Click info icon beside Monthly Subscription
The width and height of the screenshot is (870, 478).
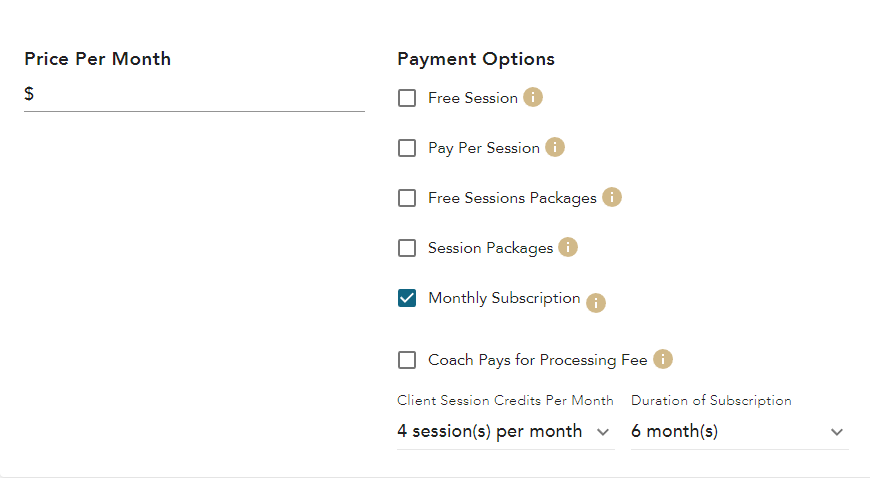coord(596,303)
